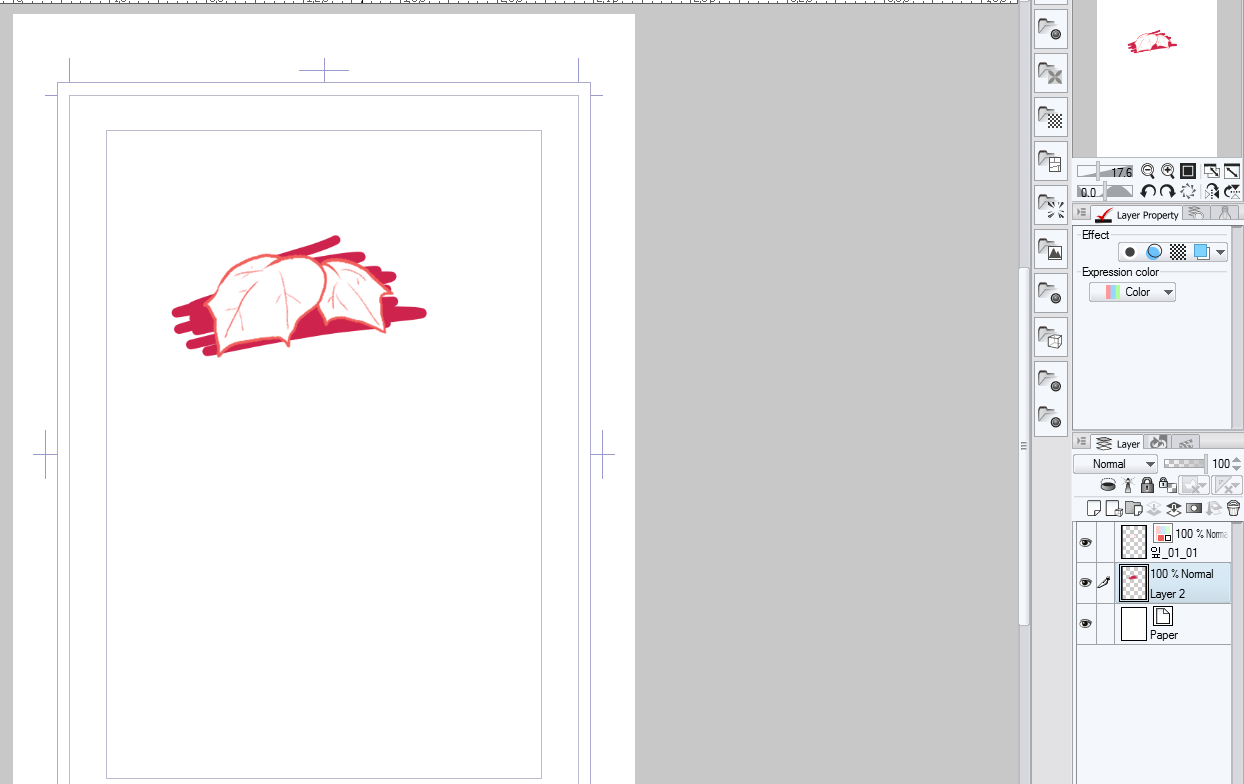Toggle the blue-circle Extract line effect
The width and height of the screenshot is (1244, 784).
(1154, 252)
